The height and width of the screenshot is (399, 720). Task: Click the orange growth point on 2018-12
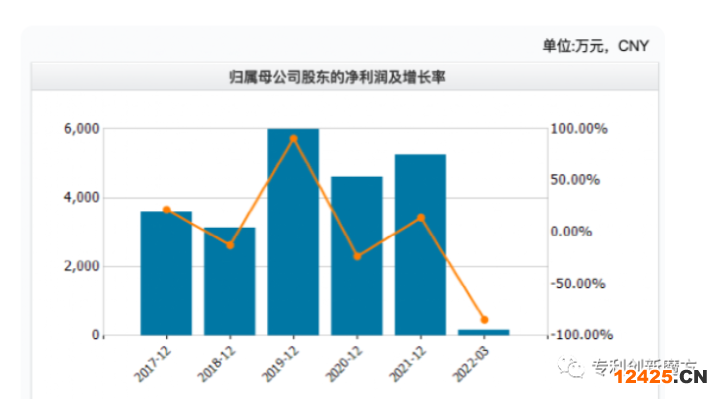tap(231, 245)
